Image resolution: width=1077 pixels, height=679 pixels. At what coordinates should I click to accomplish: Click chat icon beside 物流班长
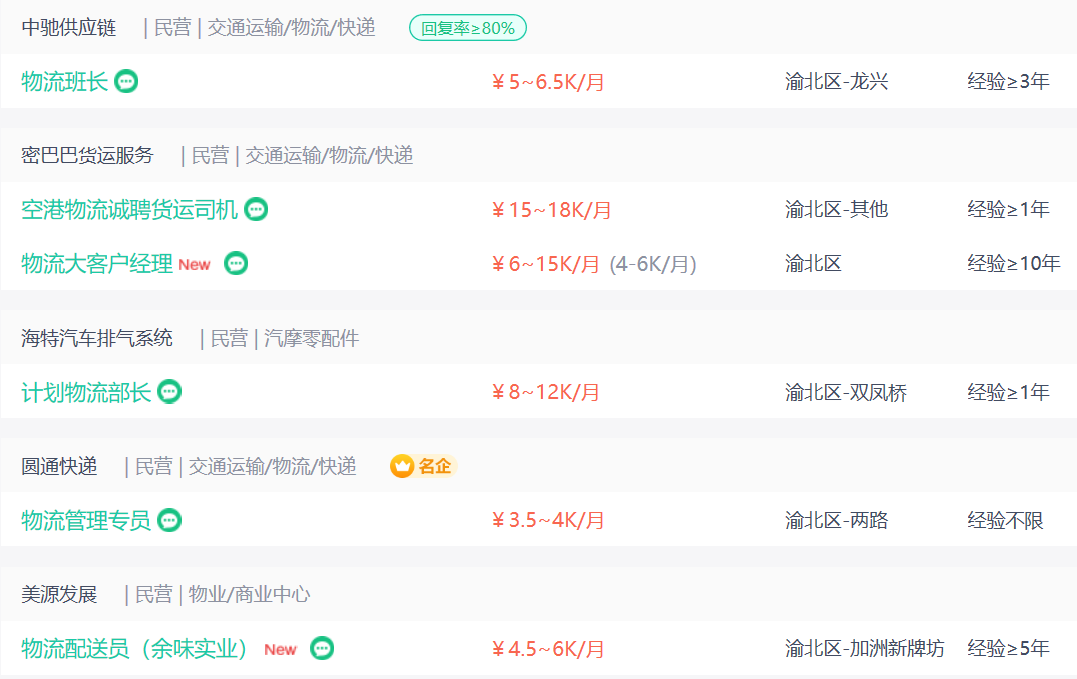(126, 82)
